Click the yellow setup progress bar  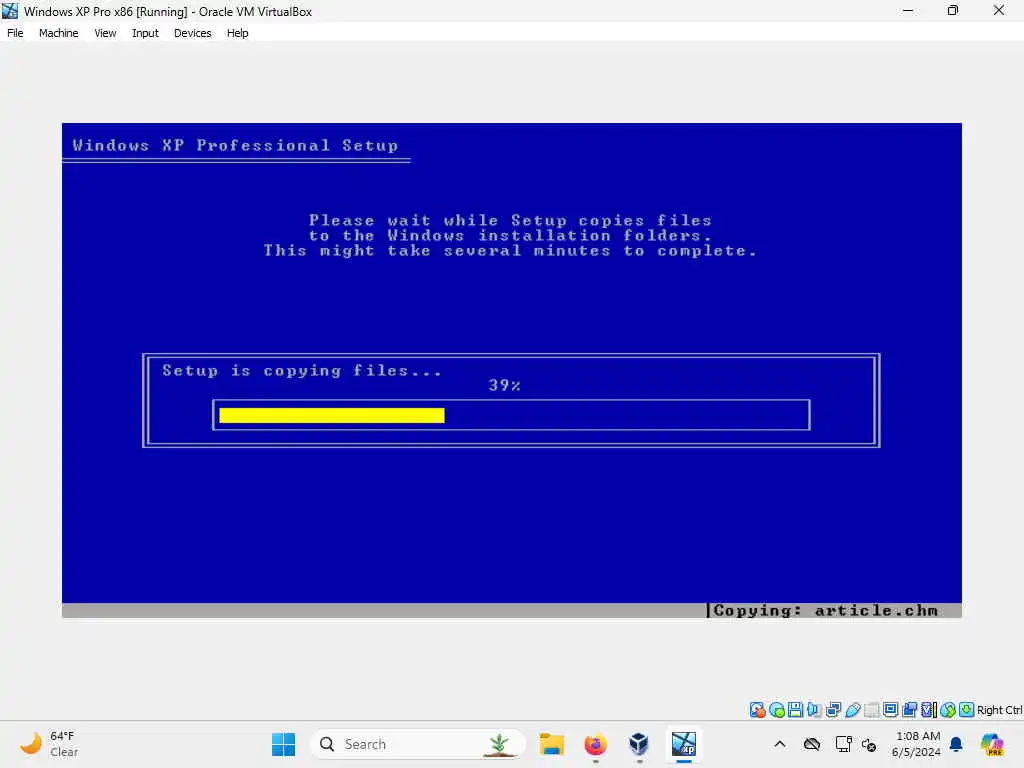point(332,415)
